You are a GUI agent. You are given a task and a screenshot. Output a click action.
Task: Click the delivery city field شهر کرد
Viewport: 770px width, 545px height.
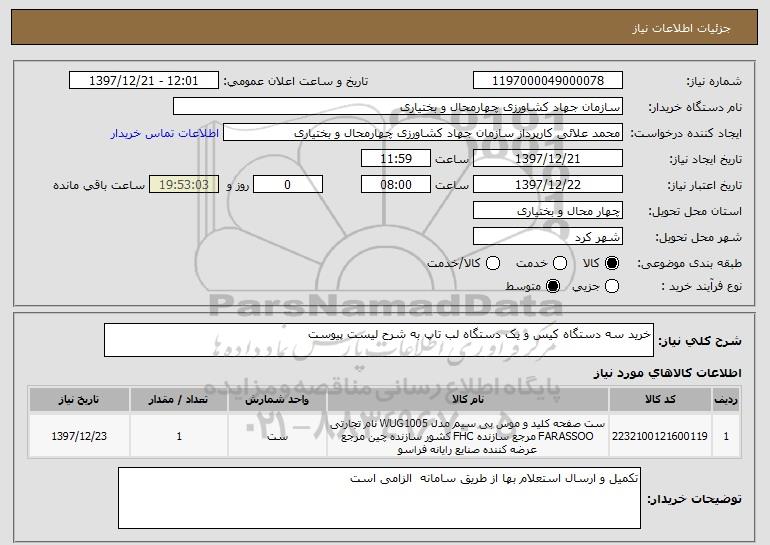pyautogui.click(x=548, y=237)
